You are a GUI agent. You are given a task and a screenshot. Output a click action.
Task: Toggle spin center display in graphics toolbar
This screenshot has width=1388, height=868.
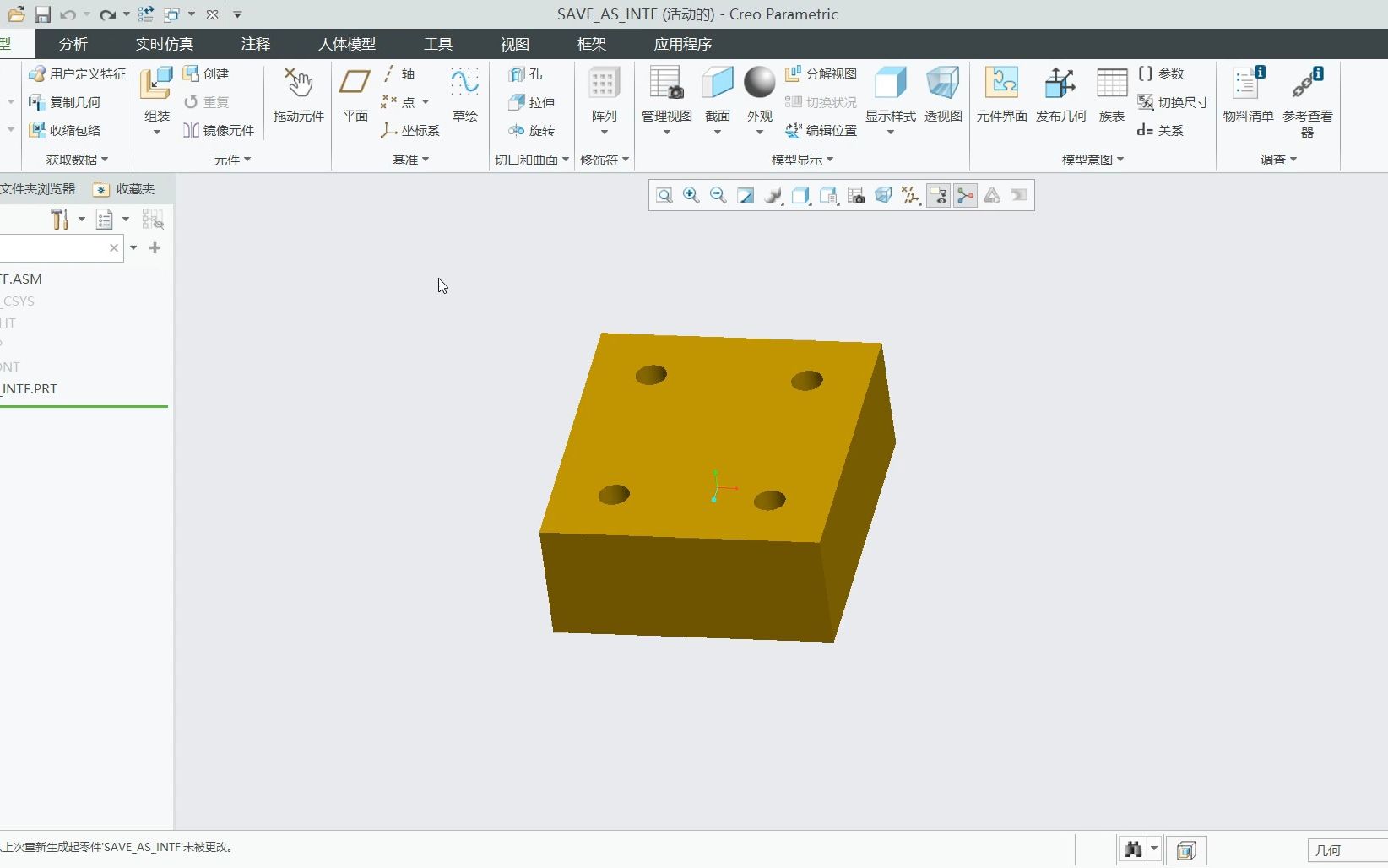pyautogui.click(x=965, y=196)
